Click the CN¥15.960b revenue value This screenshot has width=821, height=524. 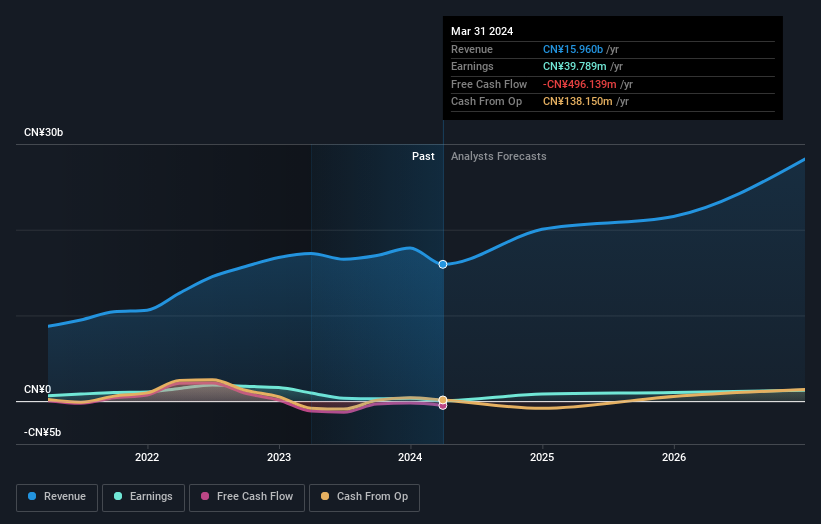click(x=573, y=49)
